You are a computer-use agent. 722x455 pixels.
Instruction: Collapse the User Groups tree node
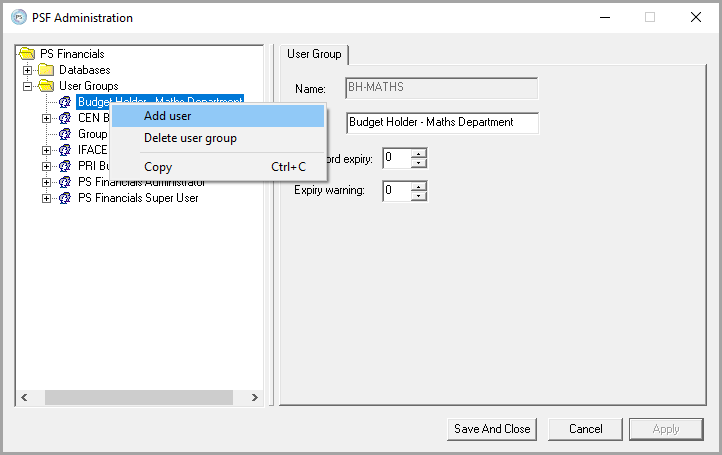point(28,86)
